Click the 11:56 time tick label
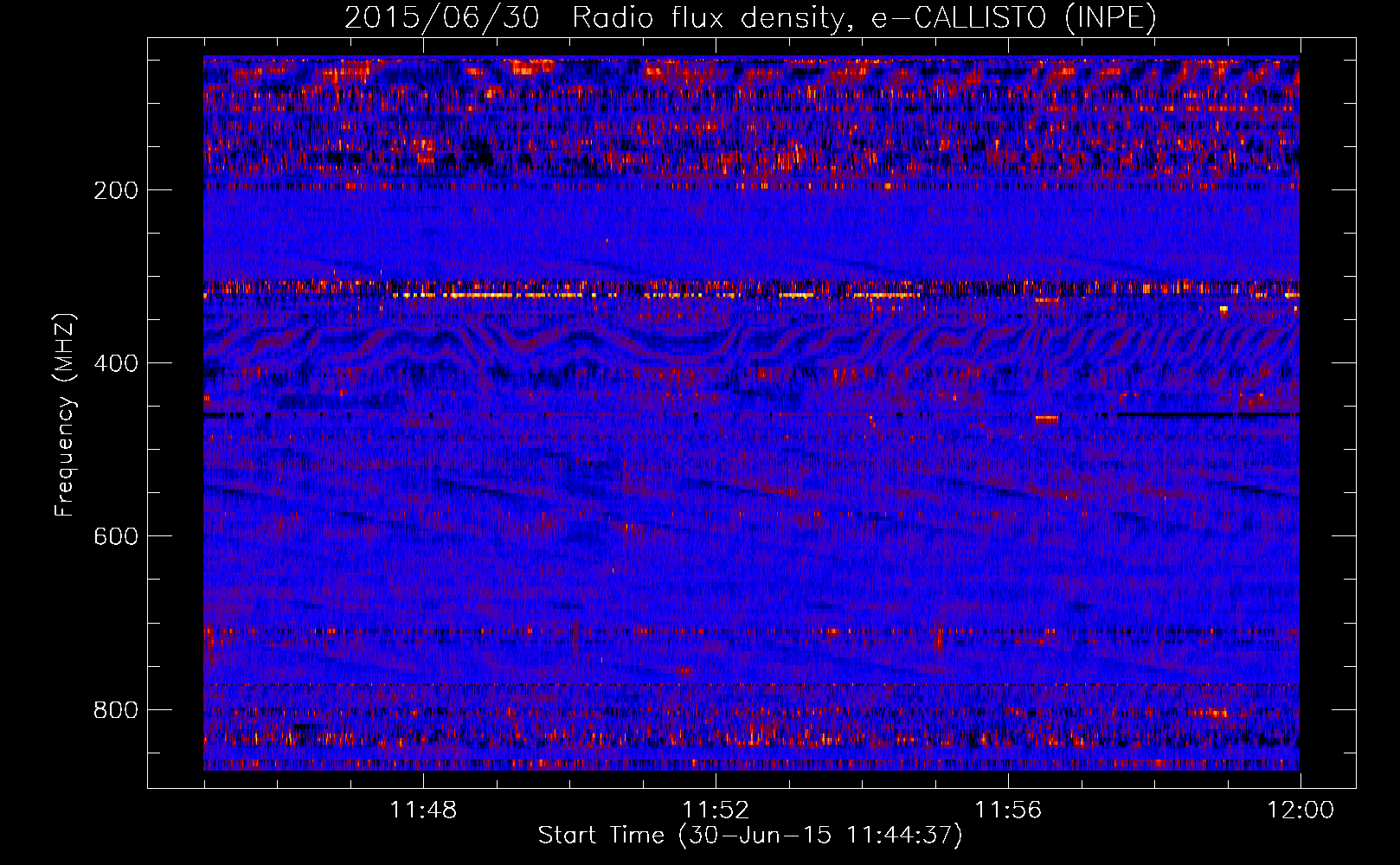 point(1008,811)
